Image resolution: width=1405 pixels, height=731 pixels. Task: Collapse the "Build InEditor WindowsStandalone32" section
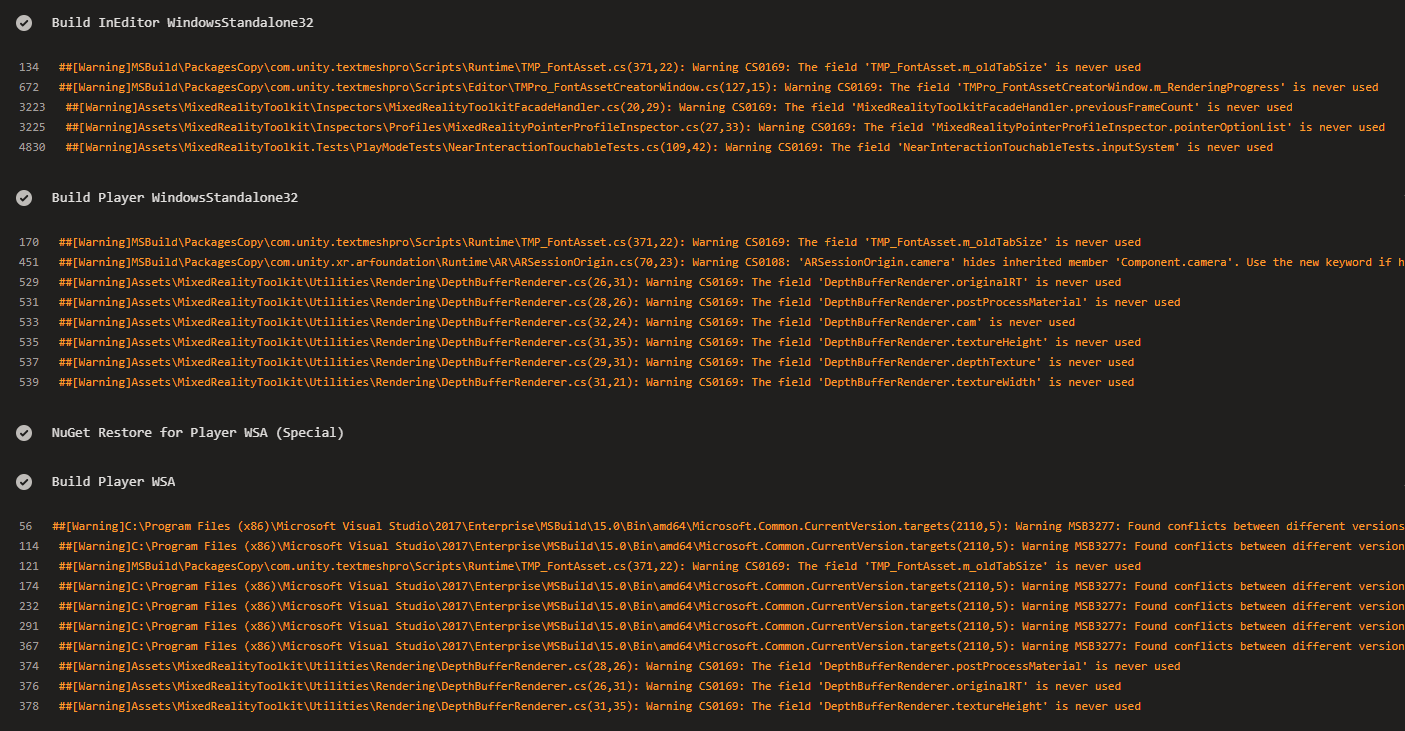click(x=180, y=22)
